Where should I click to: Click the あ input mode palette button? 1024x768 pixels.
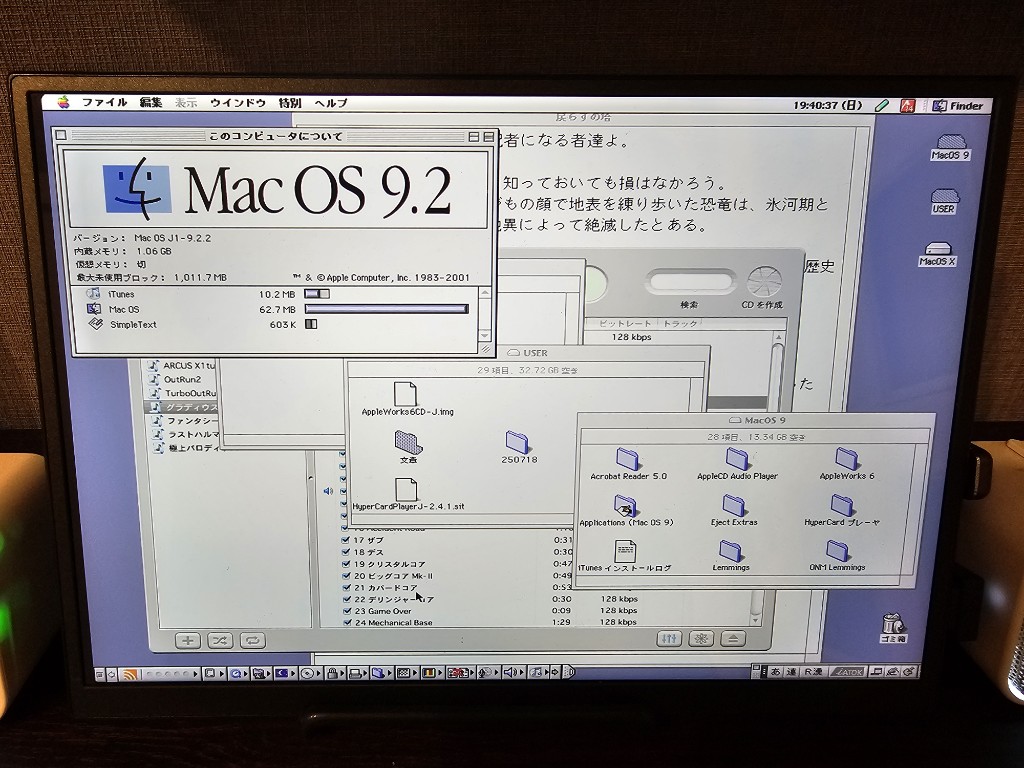[x=775, y=671]
